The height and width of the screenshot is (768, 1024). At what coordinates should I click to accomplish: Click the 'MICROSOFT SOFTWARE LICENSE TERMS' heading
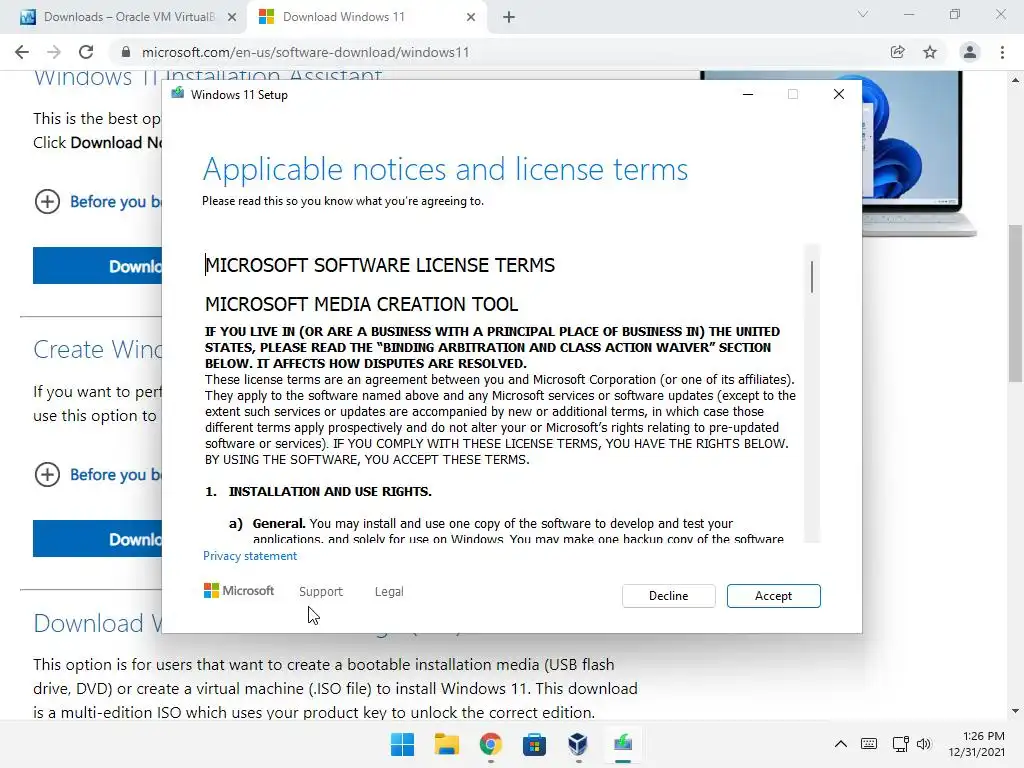tap(380, 265)
